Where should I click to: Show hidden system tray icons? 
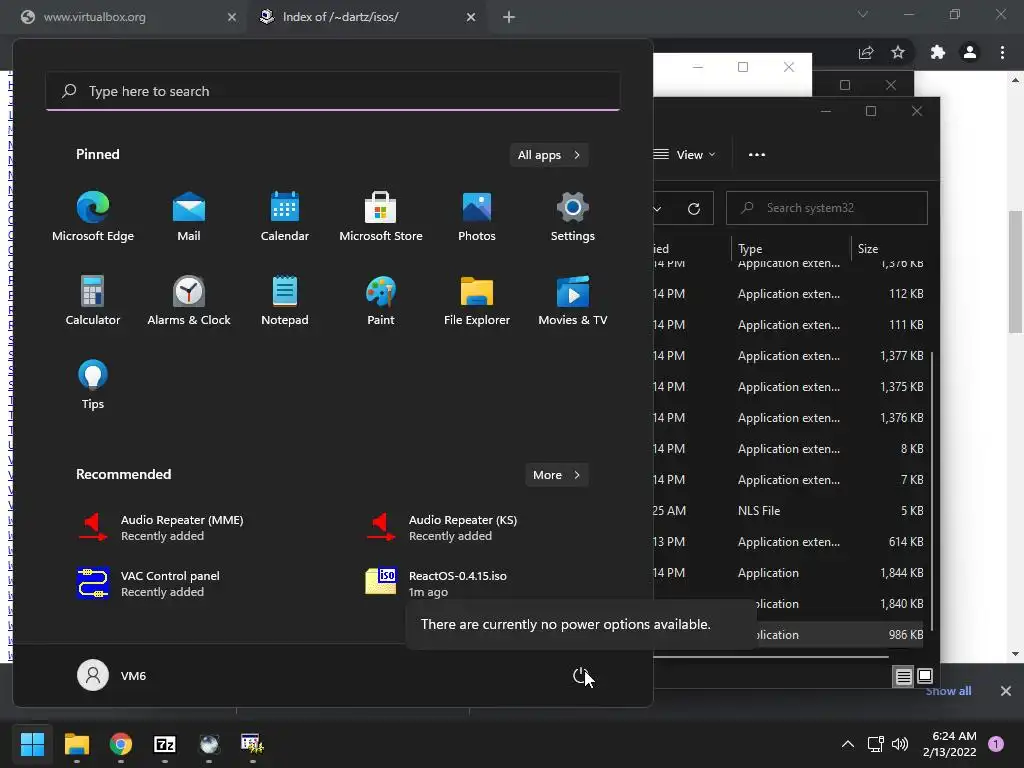tap(848, 744)
